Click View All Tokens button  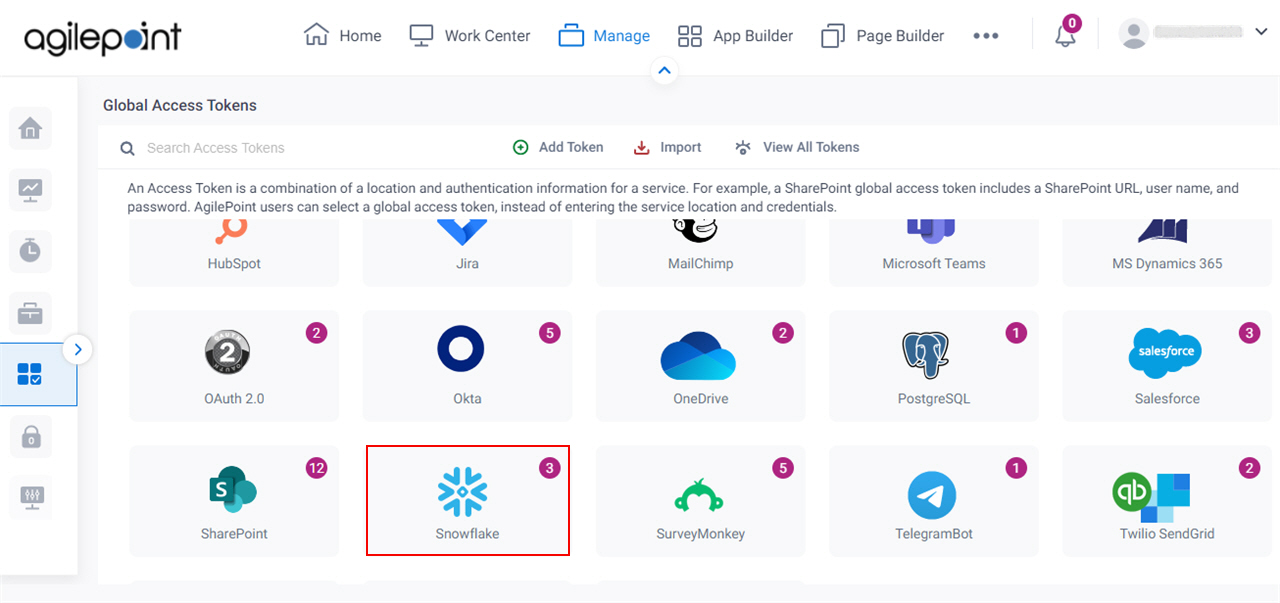point(797,147)
